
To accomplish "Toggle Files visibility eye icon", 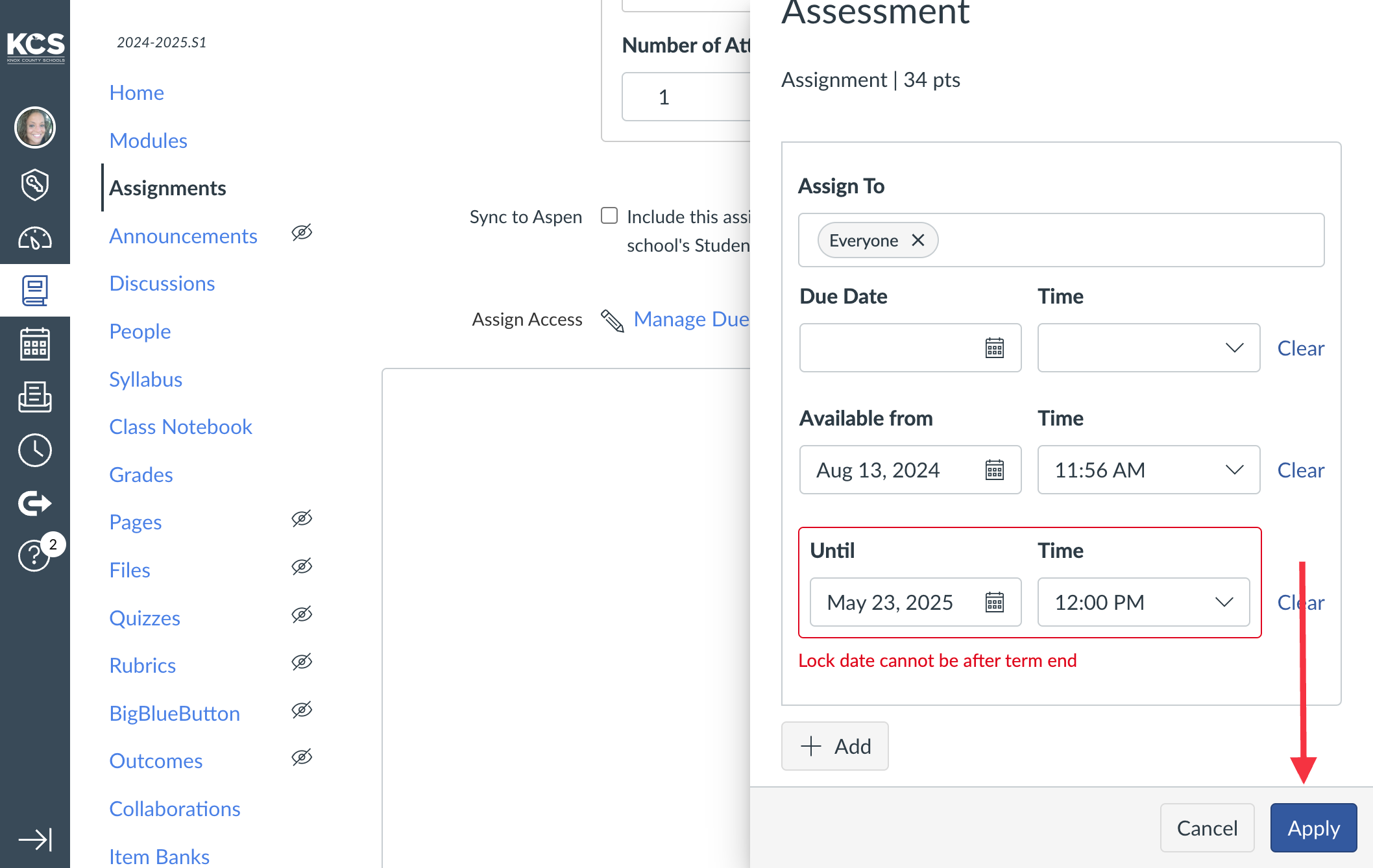I will (x=302, y=566).
